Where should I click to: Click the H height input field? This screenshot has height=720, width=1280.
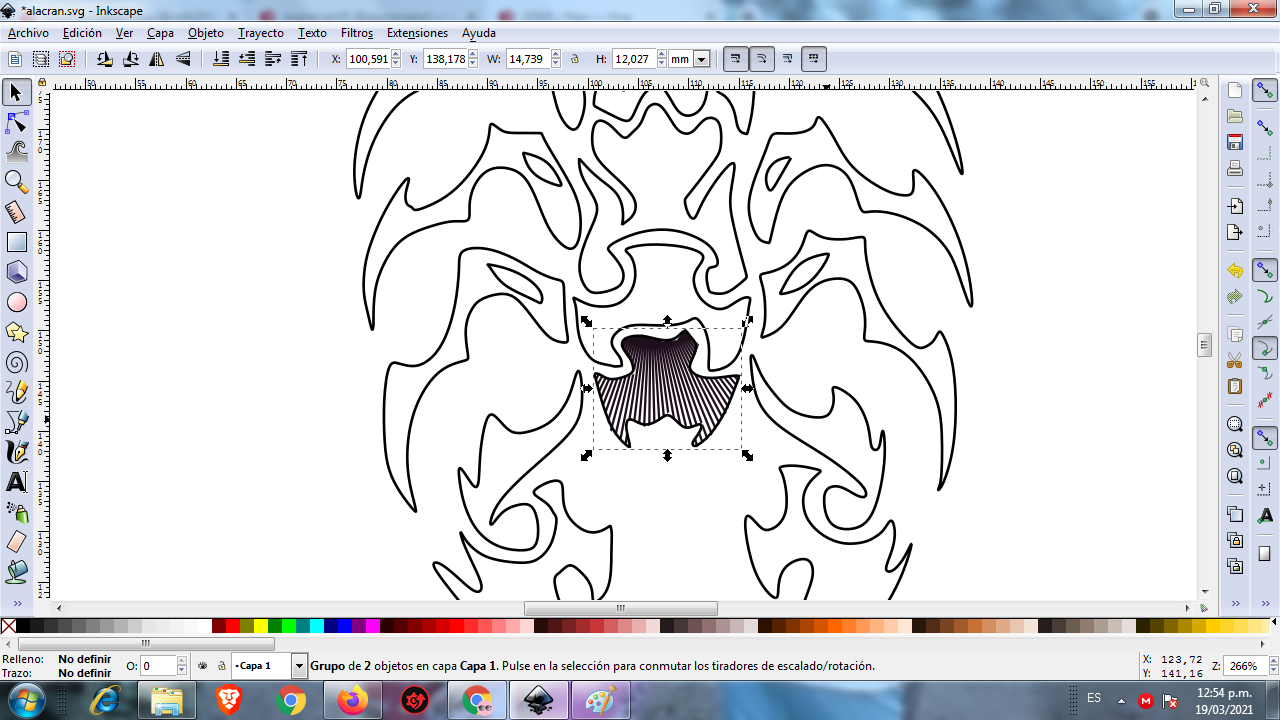coord(633,59)
